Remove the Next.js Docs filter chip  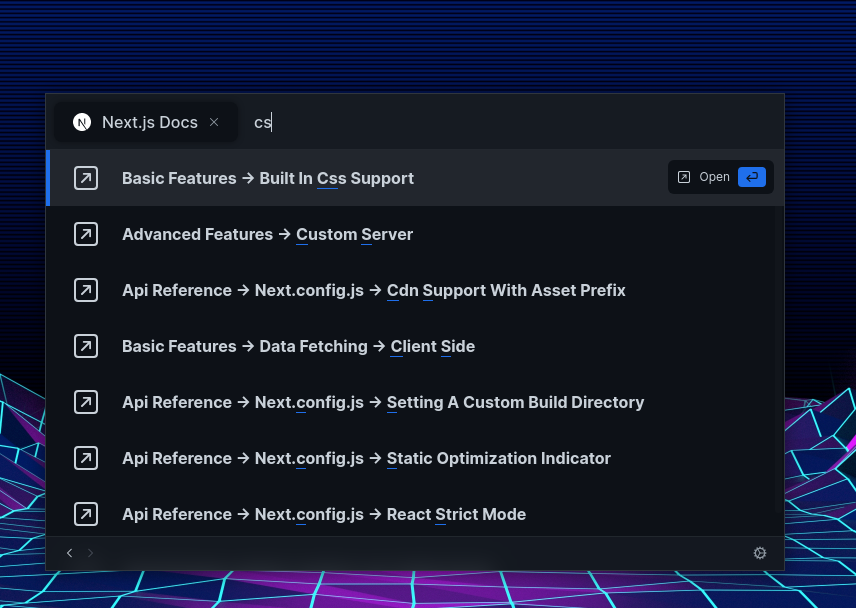click(214, 122)
